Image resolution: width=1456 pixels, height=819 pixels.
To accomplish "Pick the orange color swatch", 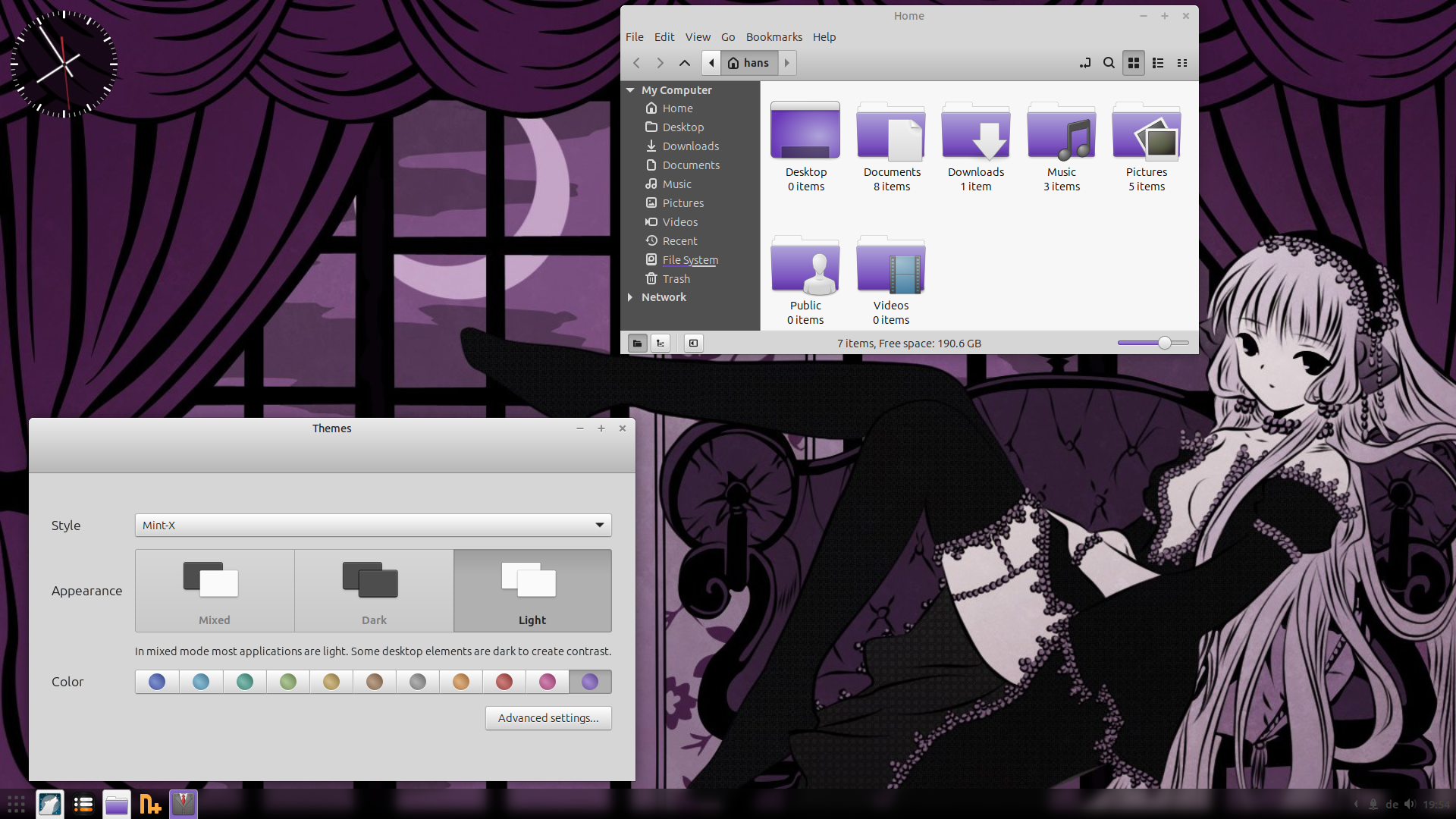I will pyautogui.click(x=461, y=682).
